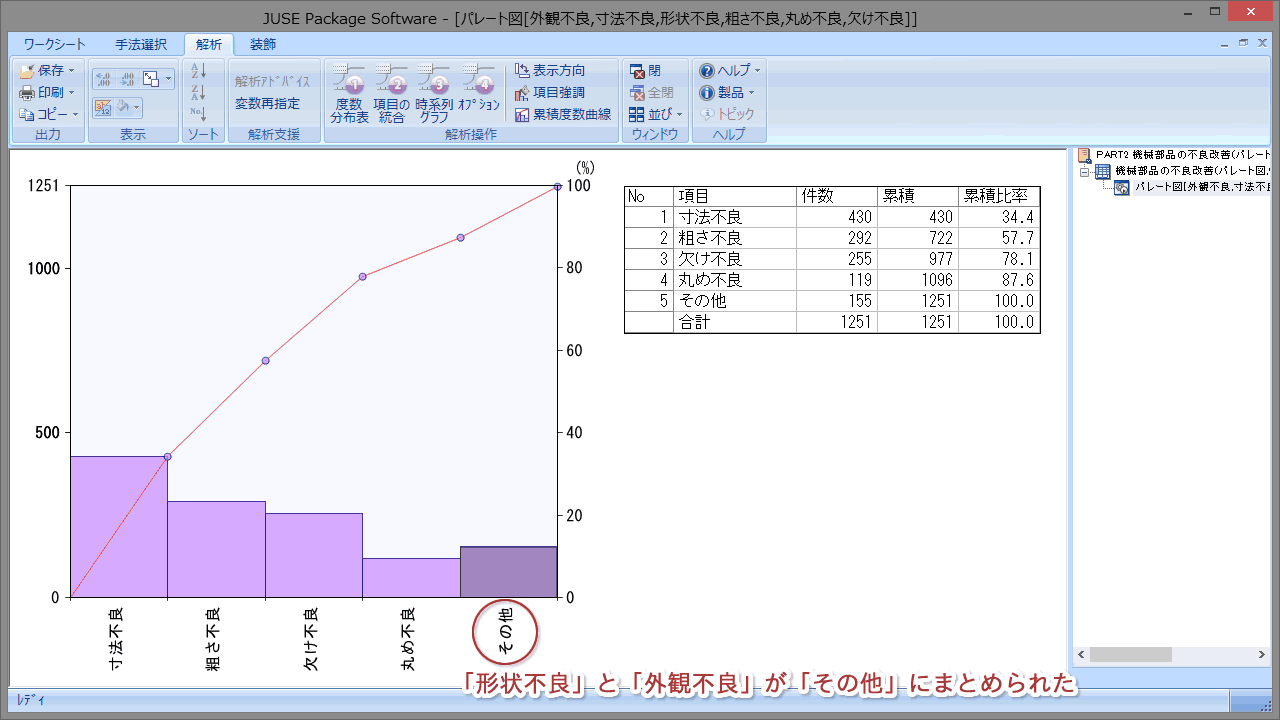Viewport: 1280px width, 720px height.
Task: Click the worksheet table icon in the tree
Action: pos(1102,172)
